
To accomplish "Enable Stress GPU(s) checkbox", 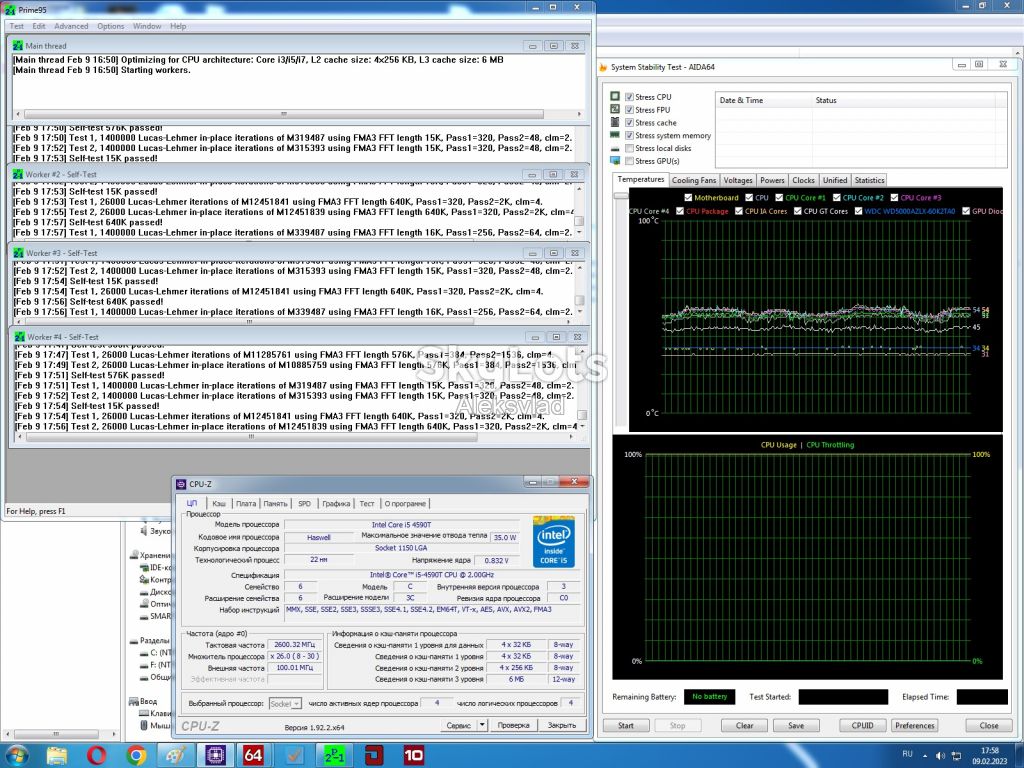I will [630, 161].
